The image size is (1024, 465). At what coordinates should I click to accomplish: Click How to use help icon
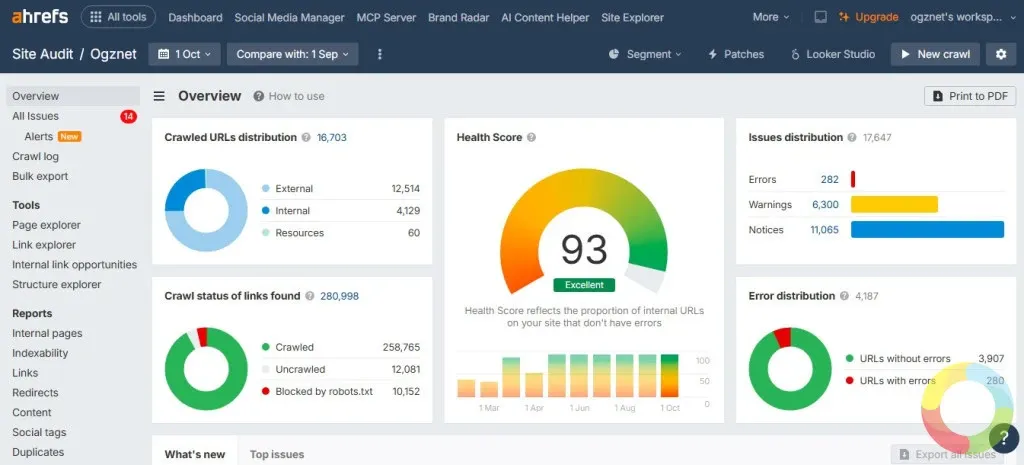[259, 96]
